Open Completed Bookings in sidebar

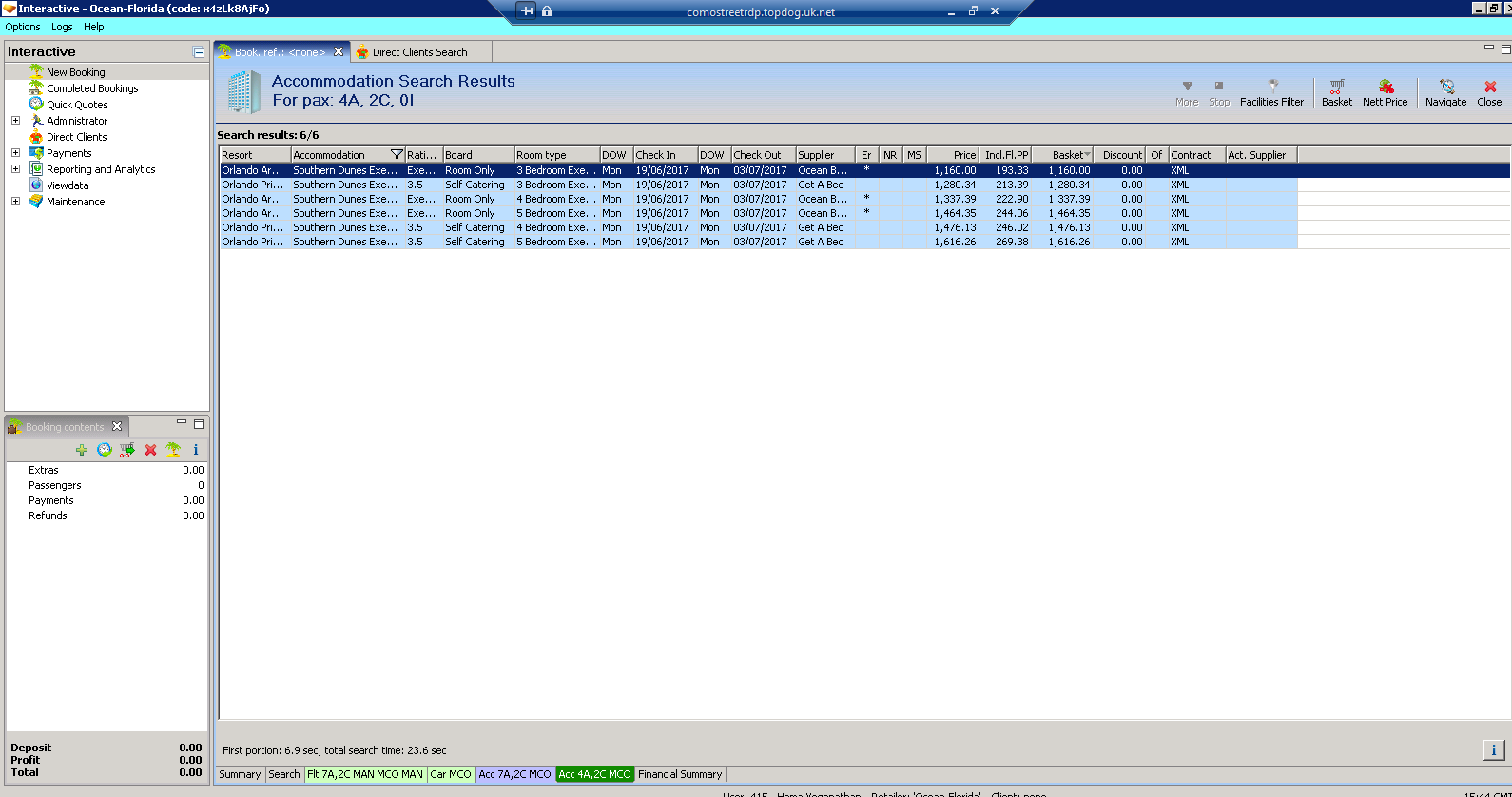pos(92,88)
